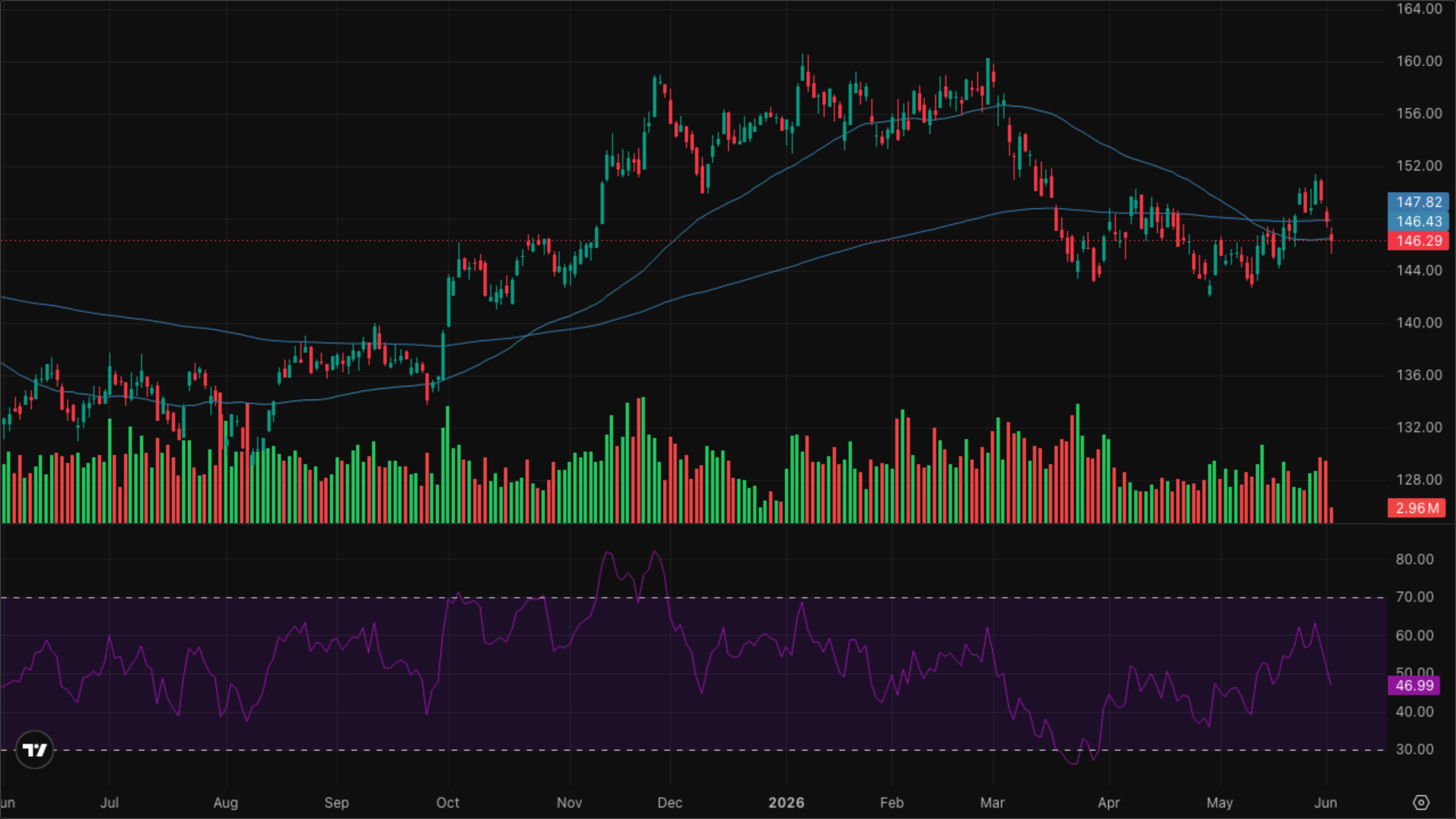Image resolution: width=1456 pixels, height=819 pixels.
Task: Click the 160.00 price axis label
Action: [x=1419, y=61]
